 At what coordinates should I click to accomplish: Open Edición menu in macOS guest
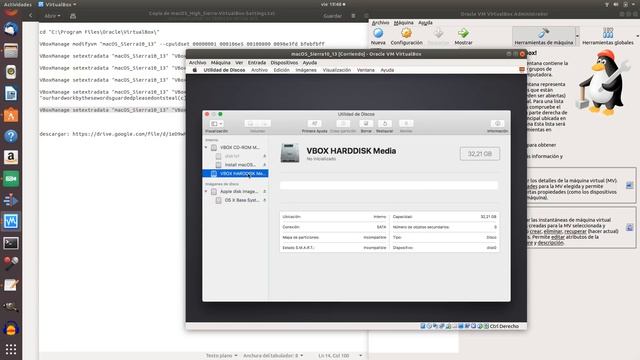[x=281, y=70]
